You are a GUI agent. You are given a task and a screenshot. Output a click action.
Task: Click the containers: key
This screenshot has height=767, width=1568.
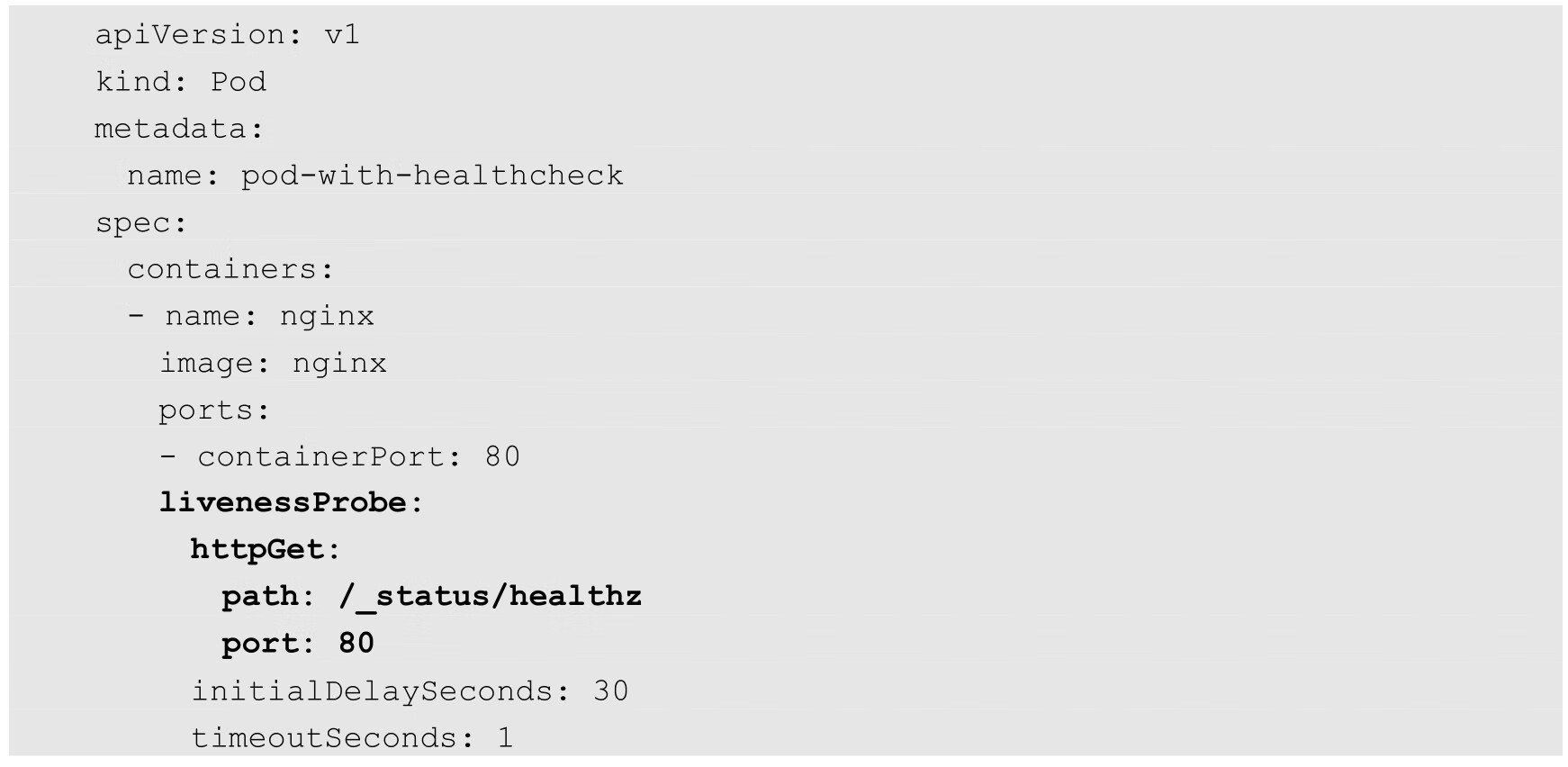pyautogui.click(x=230, y=269)
